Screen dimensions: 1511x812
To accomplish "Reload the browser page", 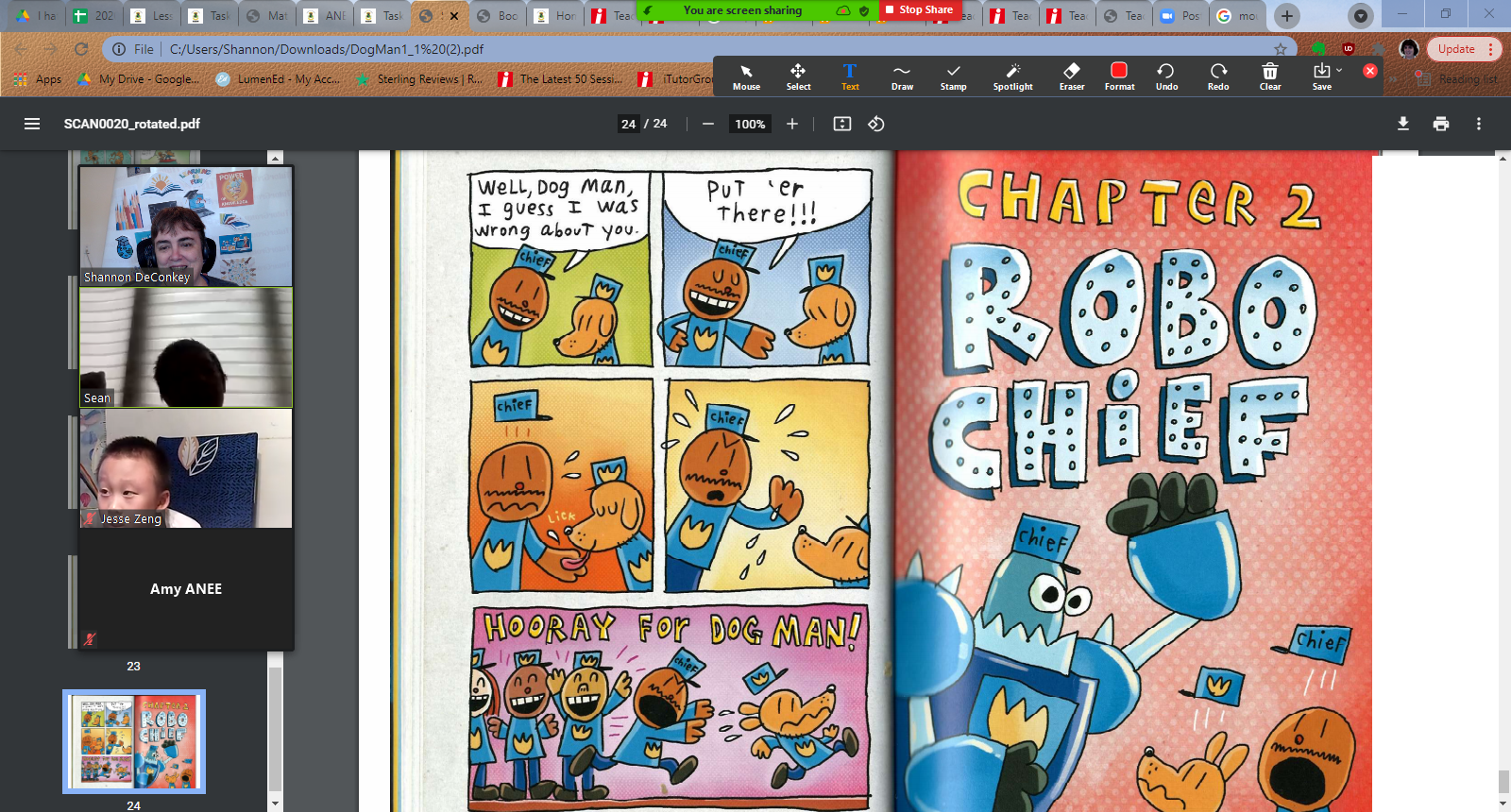I will [81, 49].
